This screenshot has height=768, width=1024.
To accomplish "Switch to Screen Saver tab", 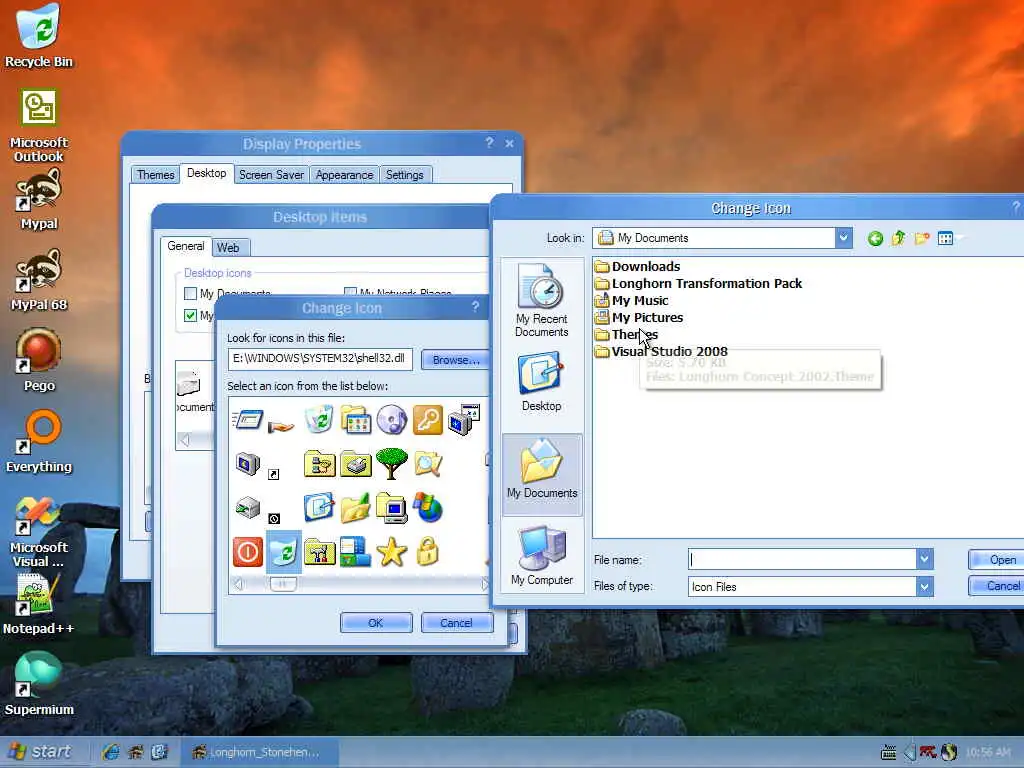I will [x=271, y=174].
